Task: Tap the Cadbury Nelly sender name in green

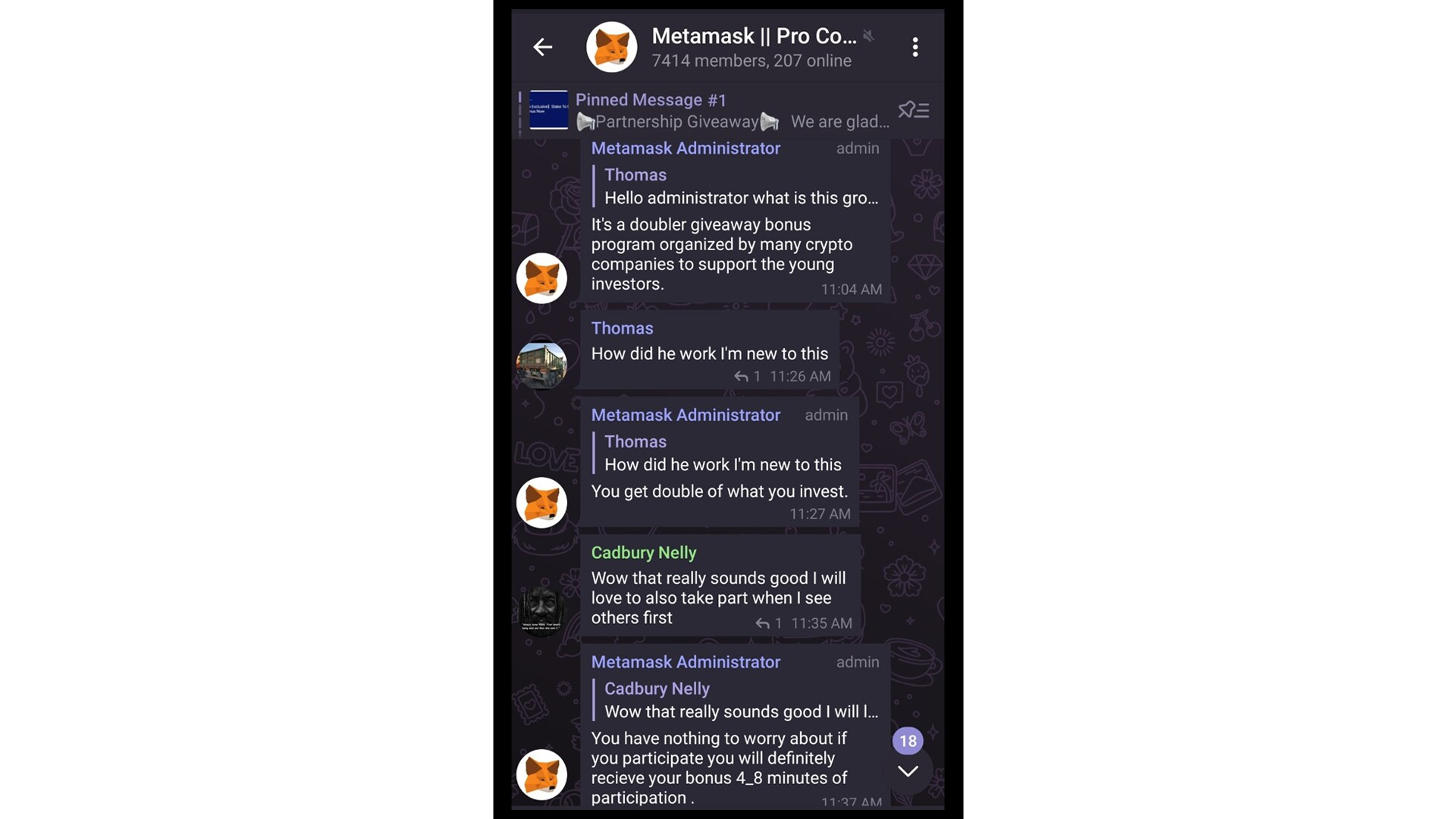Action: pos(643,553)
